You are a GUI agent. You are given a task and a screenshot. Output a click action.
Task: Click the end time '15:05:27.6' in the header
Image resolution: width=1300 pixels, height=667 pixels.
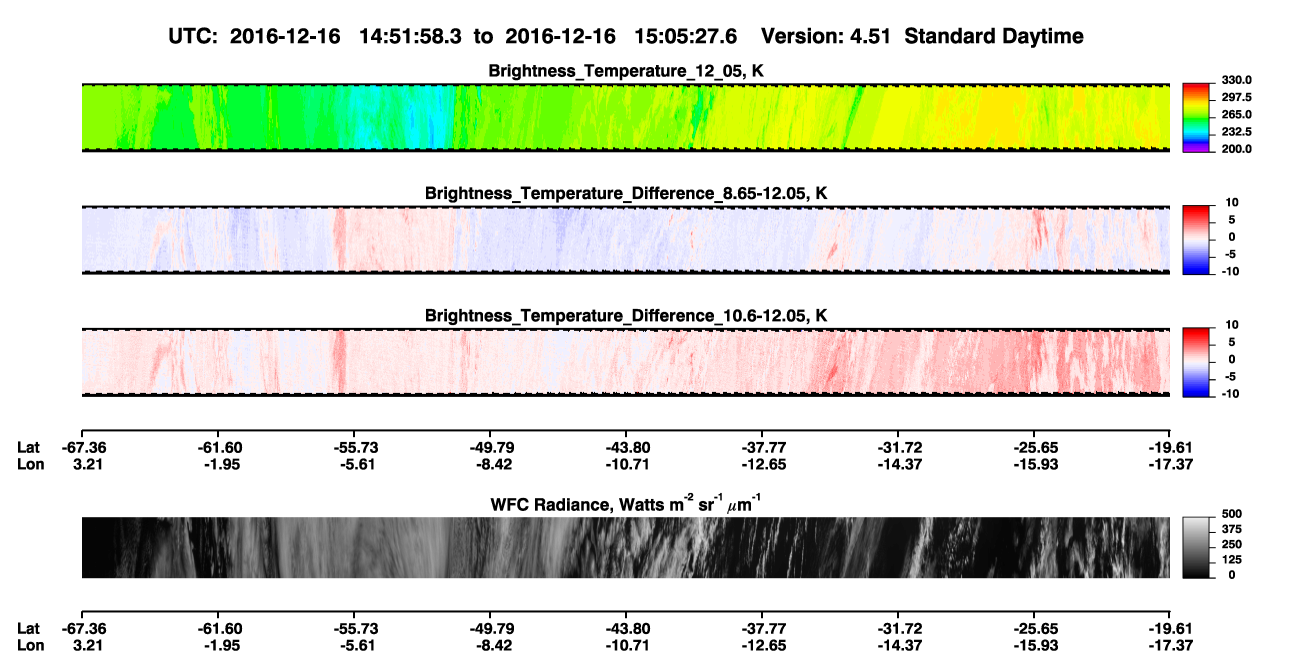pos(686,37)
